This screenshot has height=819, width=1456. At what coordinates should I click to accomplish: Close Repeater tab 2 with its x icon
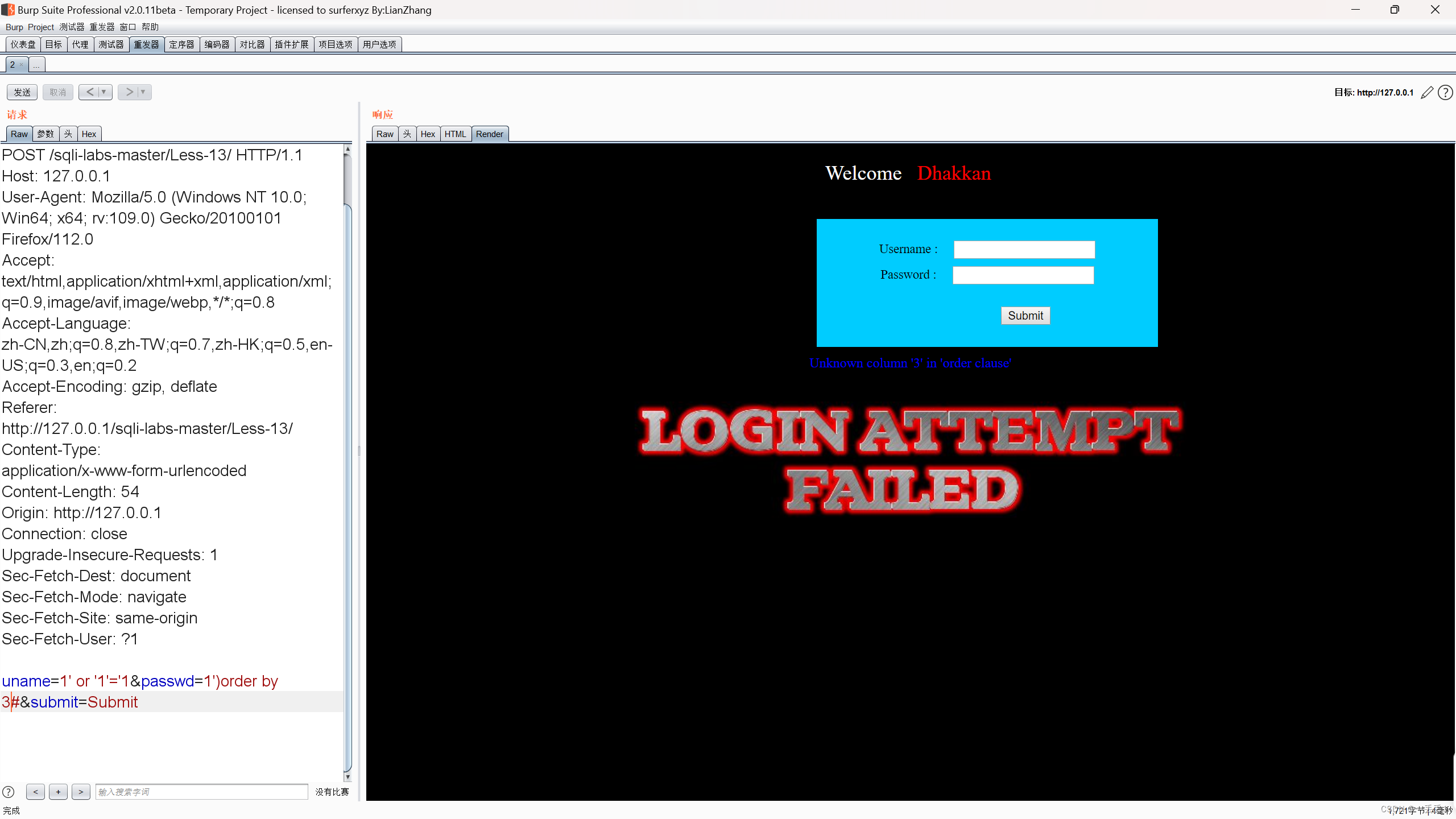click(x=21, y=64)
